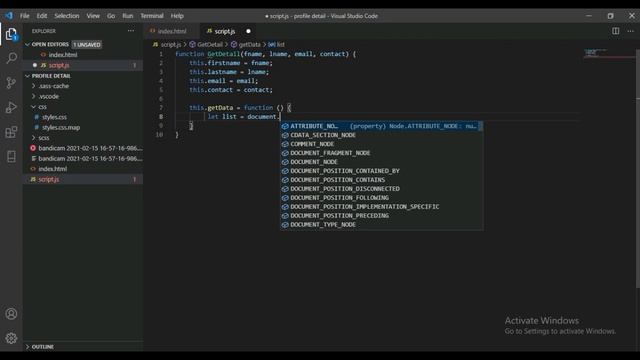Click the list breadcrumb item

tap(280, 44)
